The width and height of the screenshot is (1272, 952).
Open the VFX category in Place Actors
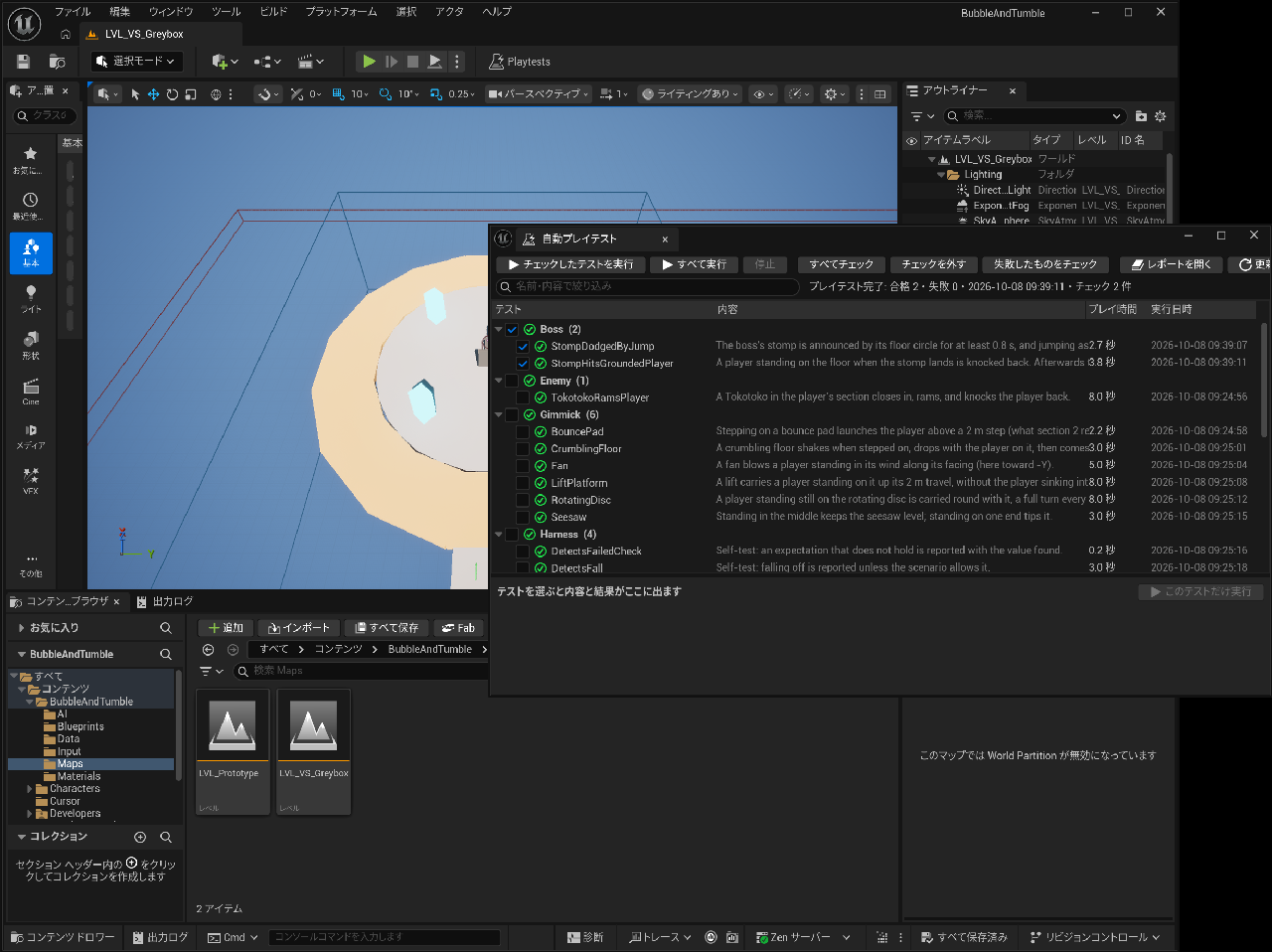tap(31, 481)
